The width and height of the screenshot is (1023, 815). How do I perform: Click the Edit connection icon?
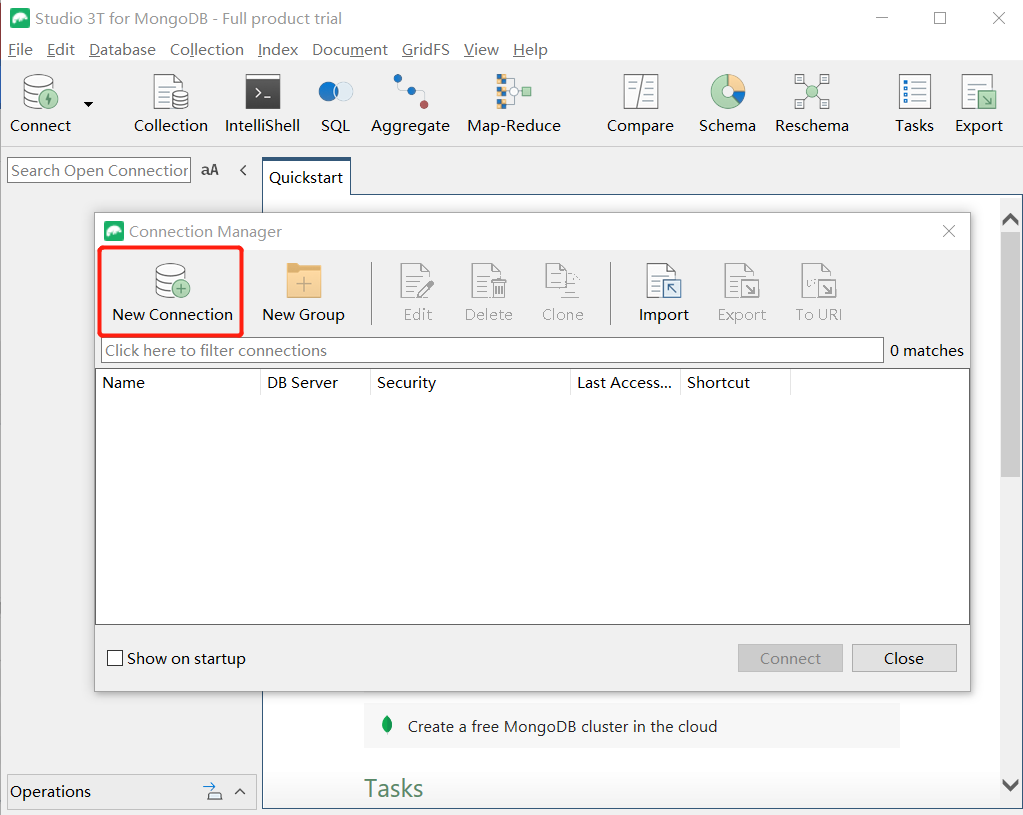(x=418, y=292)
